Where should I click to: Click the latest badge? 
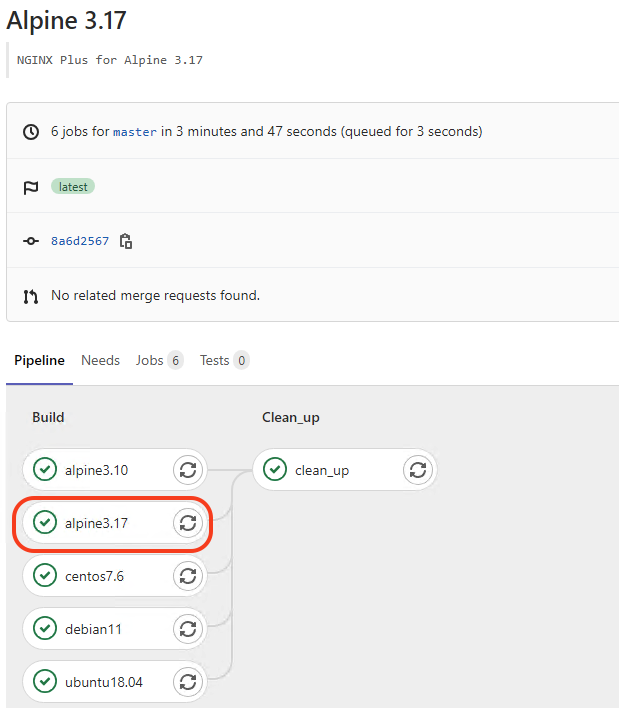73,186
